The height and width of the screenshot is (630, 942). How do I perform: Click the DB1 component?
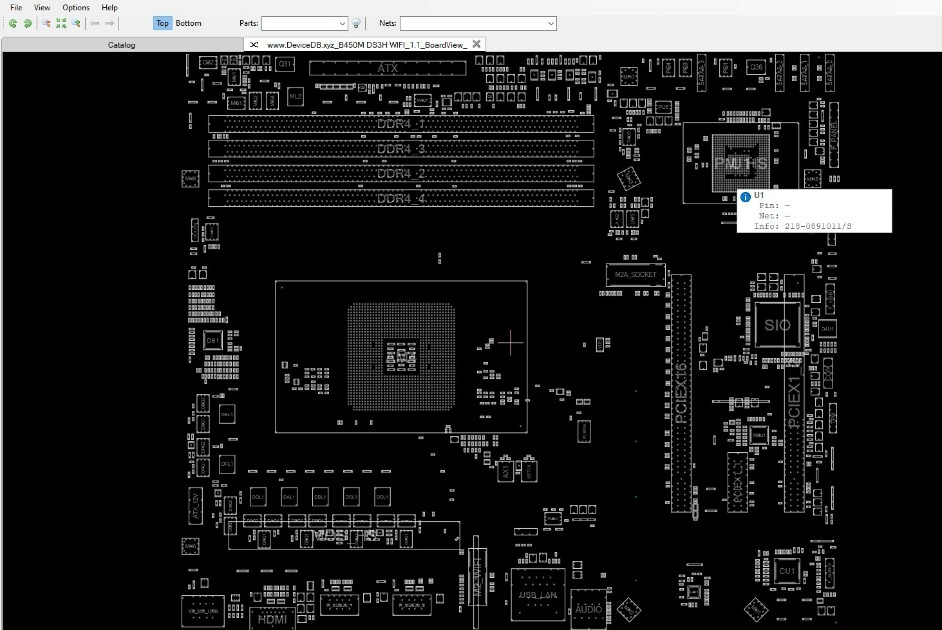pos(213,341)
